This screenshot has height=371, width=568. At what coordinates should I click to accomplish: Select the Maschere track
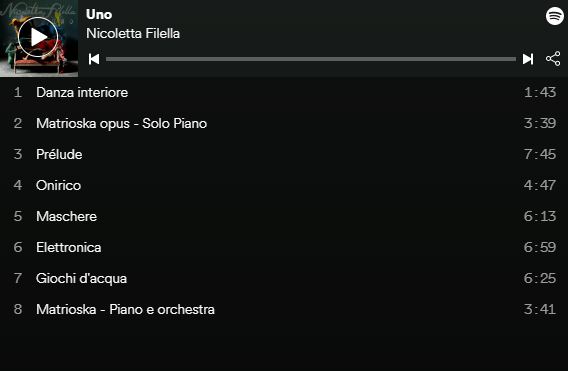(284, 216)
